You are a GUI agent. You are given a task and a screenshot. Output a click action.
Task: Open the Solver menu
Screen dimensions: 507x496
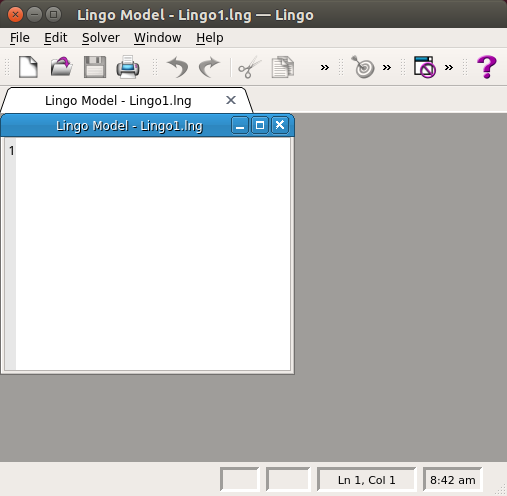(101, 38)
